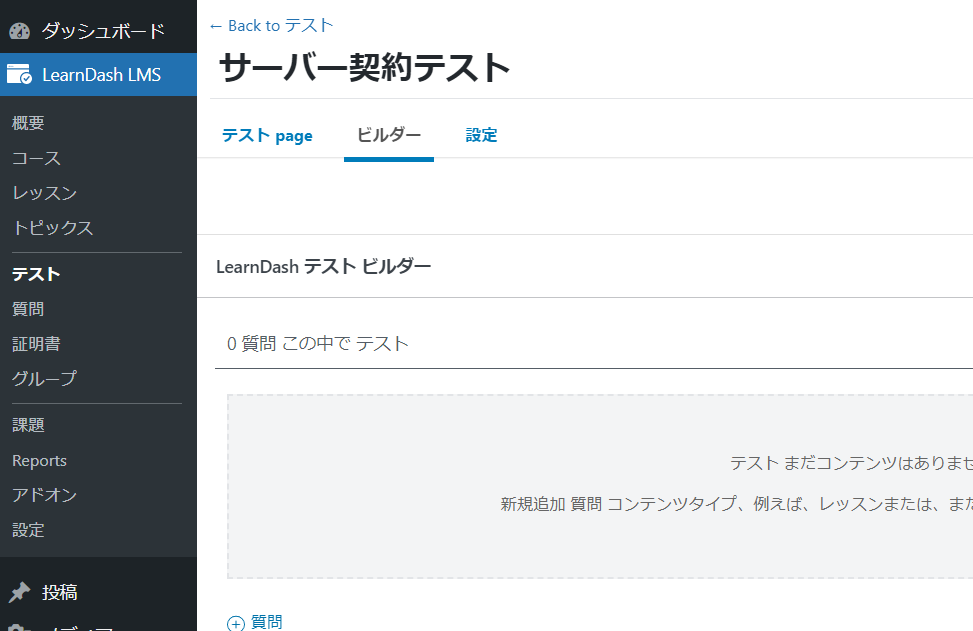The image size is (973, 631).
Task: Open レッスン in the LearnDash menu
Action: coord(44,193)
